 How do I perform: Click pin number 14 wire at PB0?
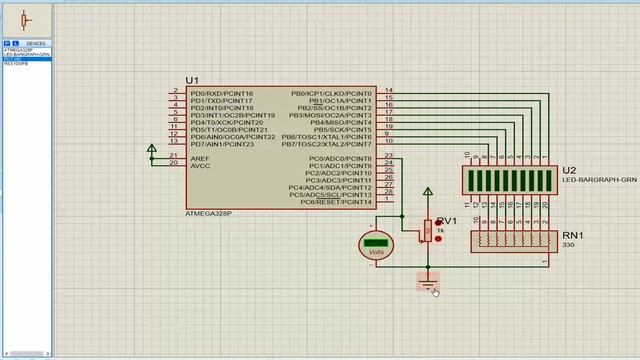(x=385, y=93)
